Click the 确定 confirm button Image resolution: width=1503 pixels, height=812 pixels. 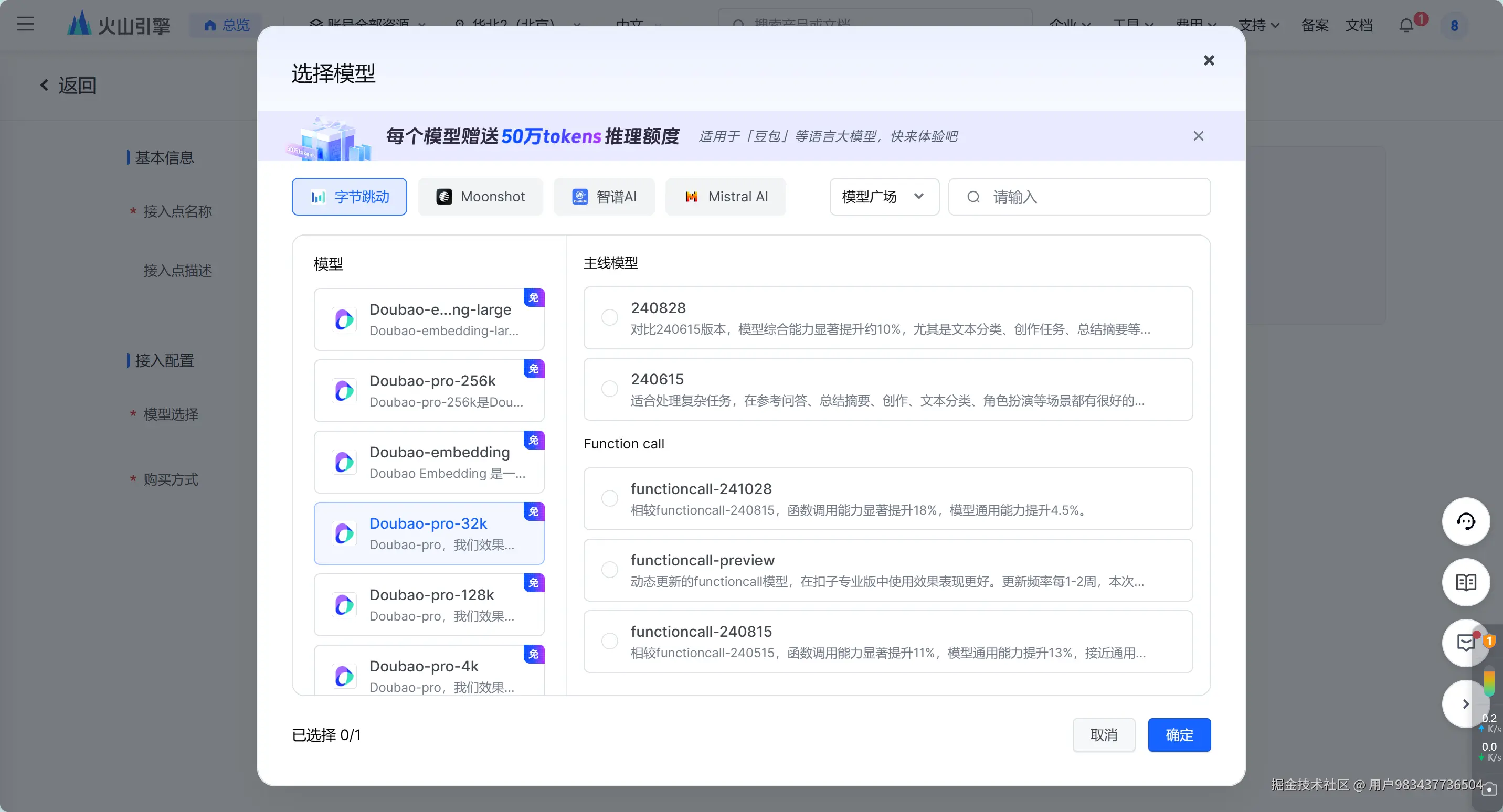pyautogui.click(x=1179, y=734)
